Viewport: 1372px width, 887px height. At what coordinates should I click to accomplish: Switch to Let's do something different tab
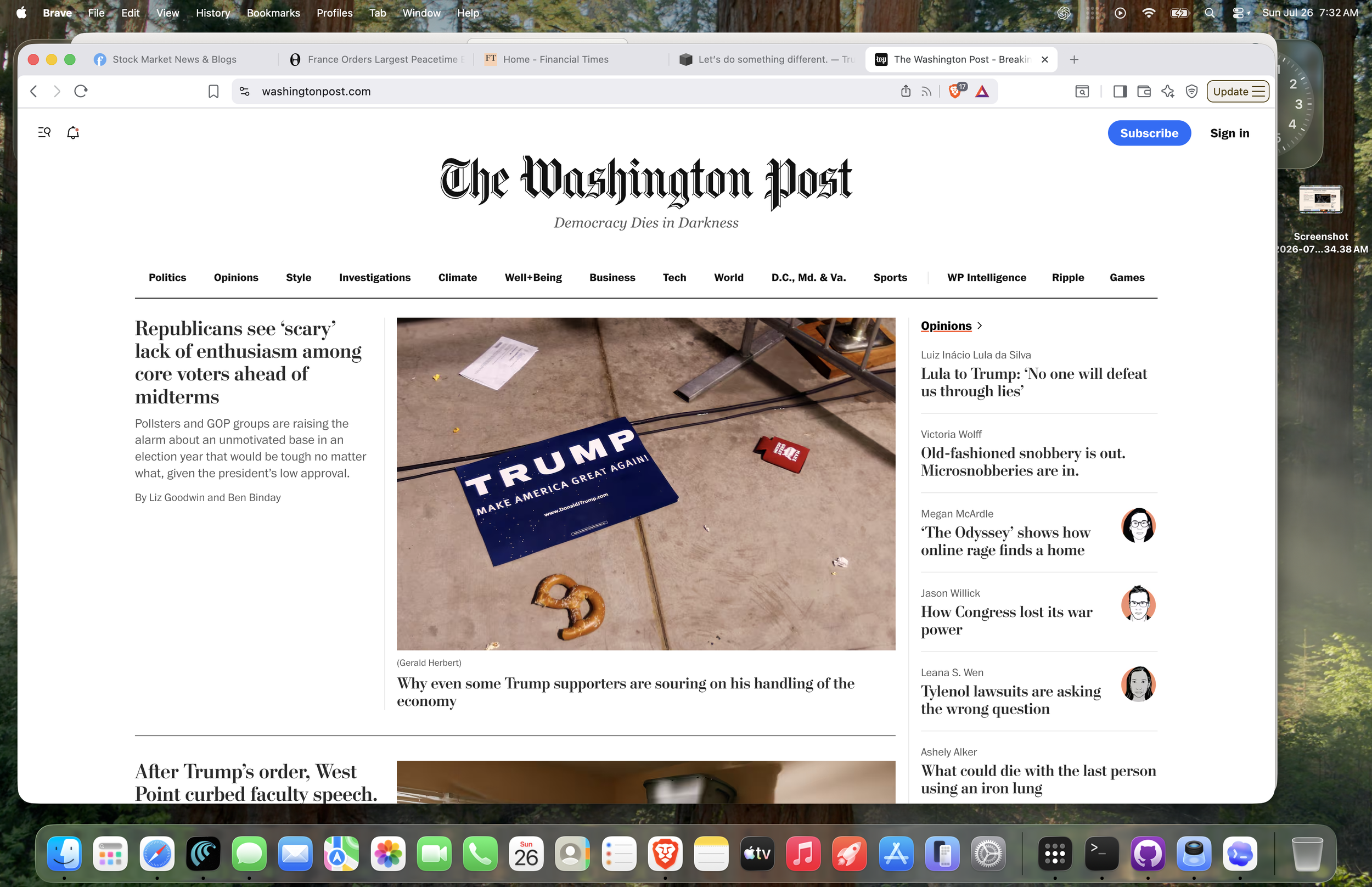[x=767, y=59]
